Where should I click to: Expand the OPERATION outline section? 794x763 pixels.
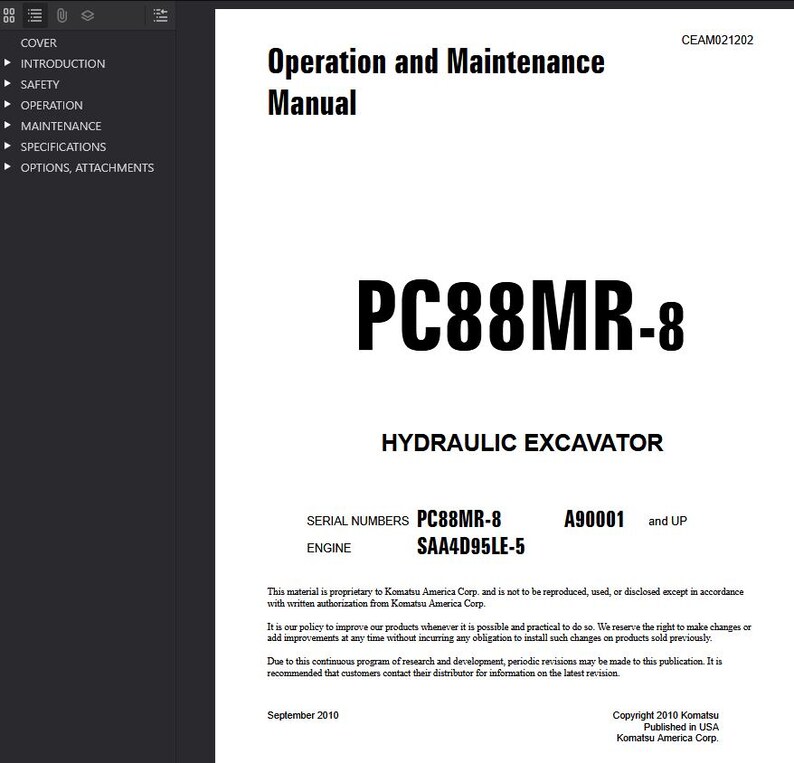pyautogui.click(x=7, y=105)
